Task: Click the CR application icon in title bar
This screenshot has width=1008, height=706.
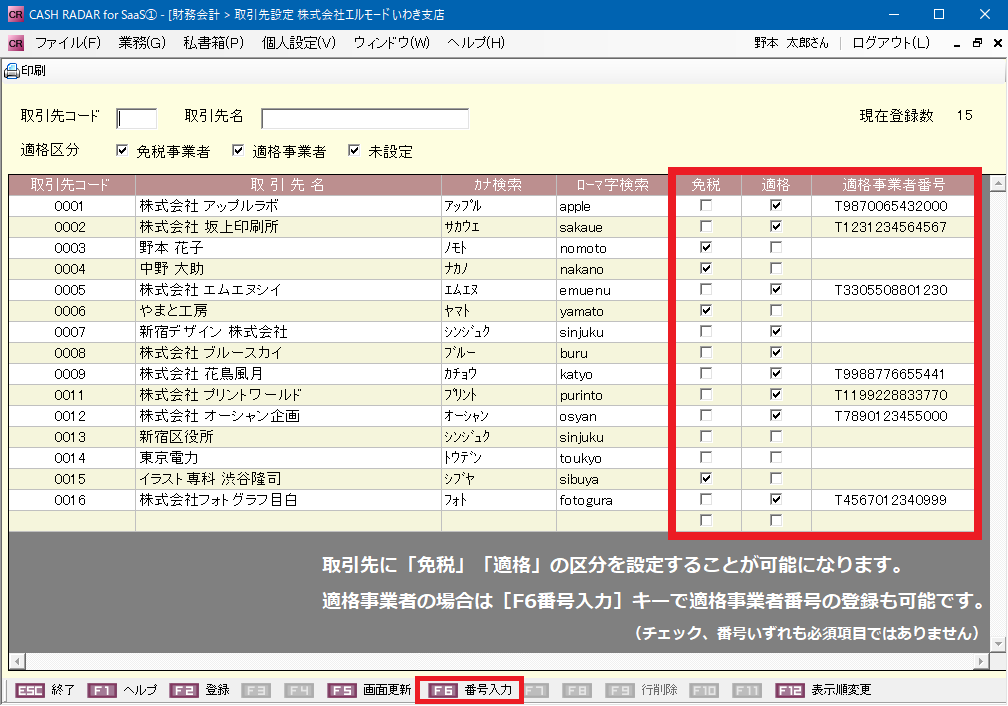Action: (x=15, y=14)
